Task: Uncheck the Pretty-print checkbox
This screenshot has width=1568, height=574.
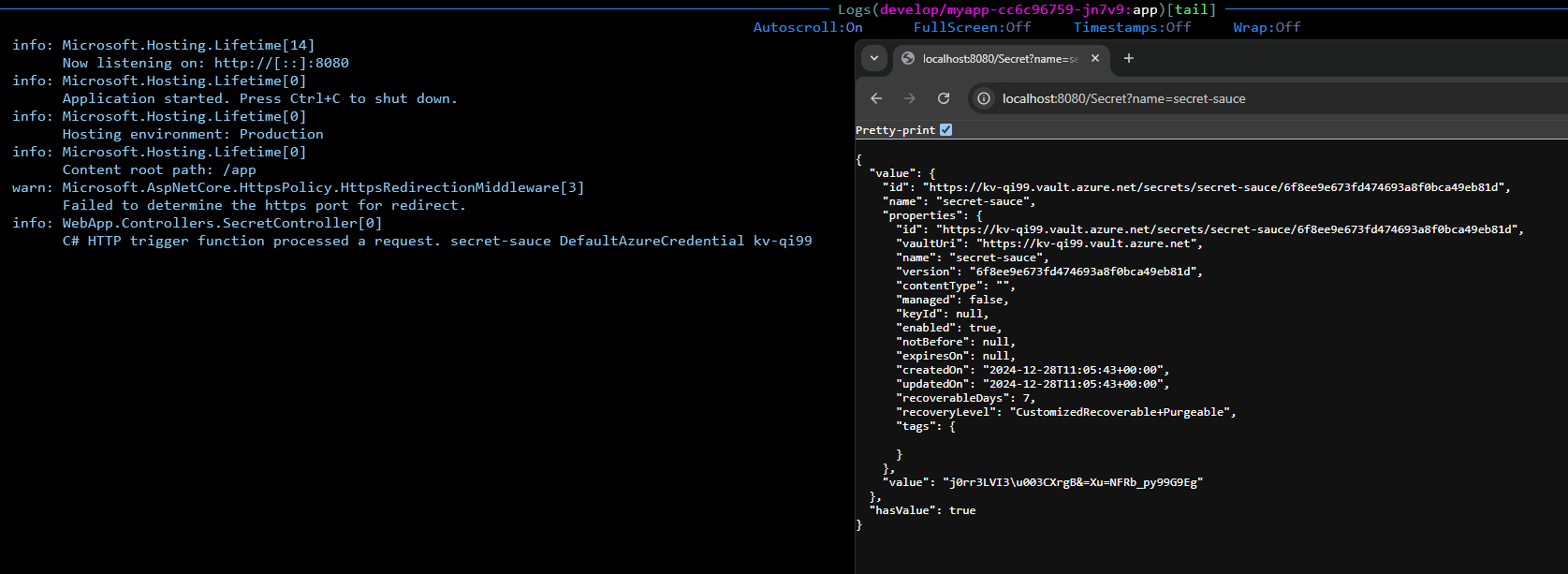Action: coord(945,130)
